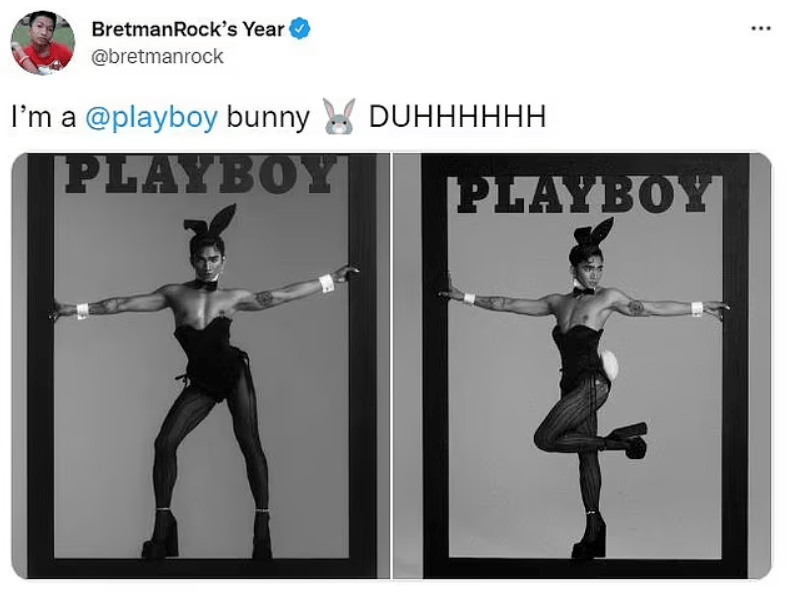Open the @playboy mention link
789x597 pixels.
click(151, 117)
